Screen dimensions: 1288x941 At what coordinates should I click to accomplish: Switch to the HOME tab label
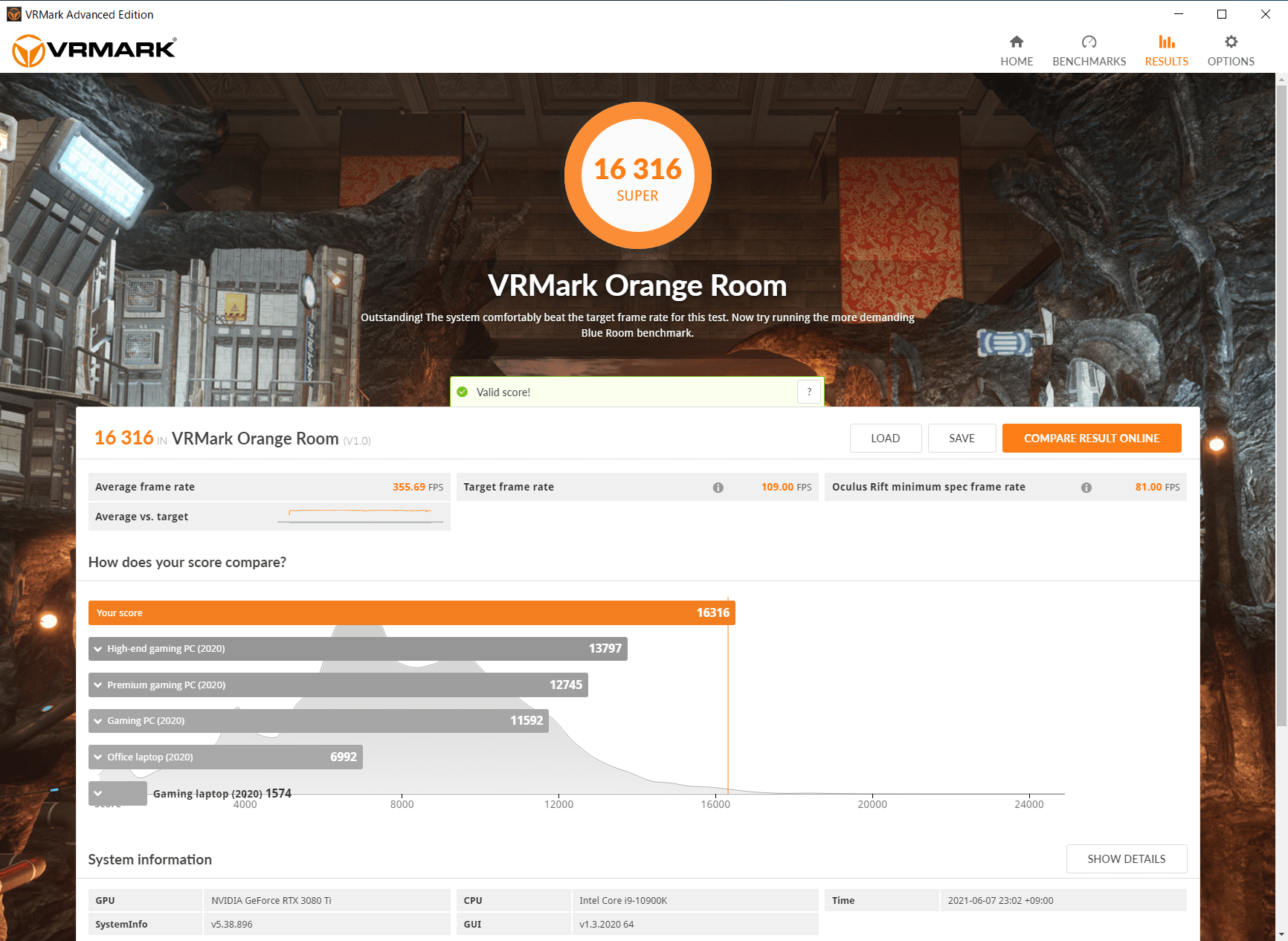pyautogui.click(x=1017, y=62)
